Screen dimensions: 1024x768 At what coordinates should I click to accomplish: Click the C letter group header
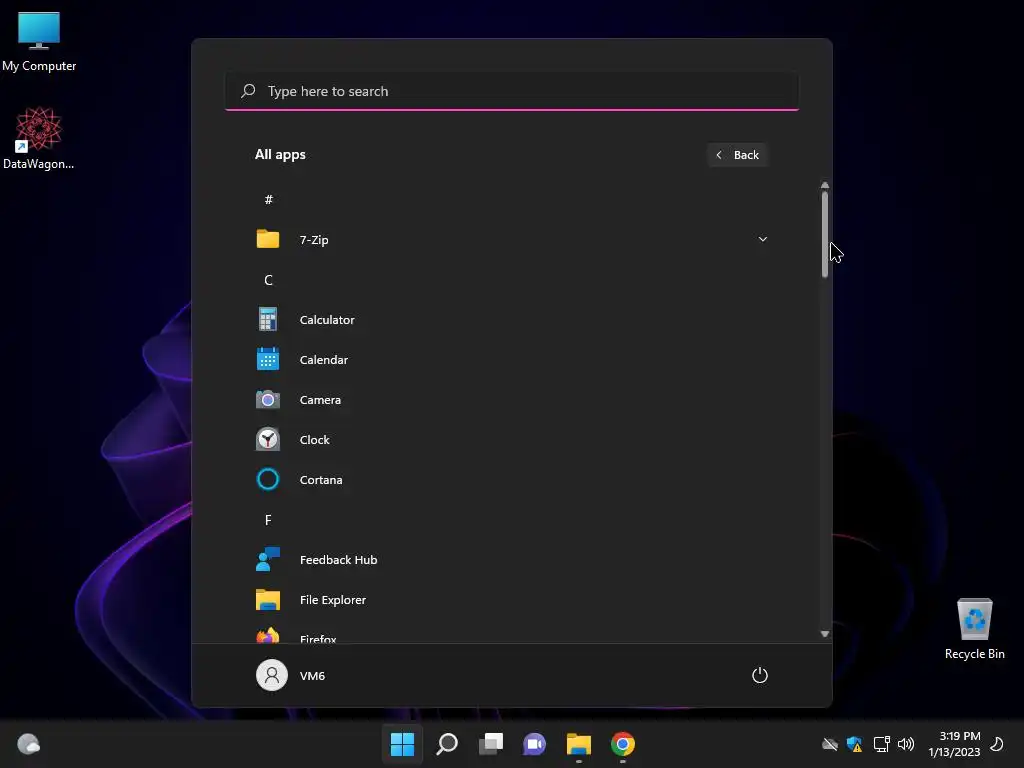(268, 280)
